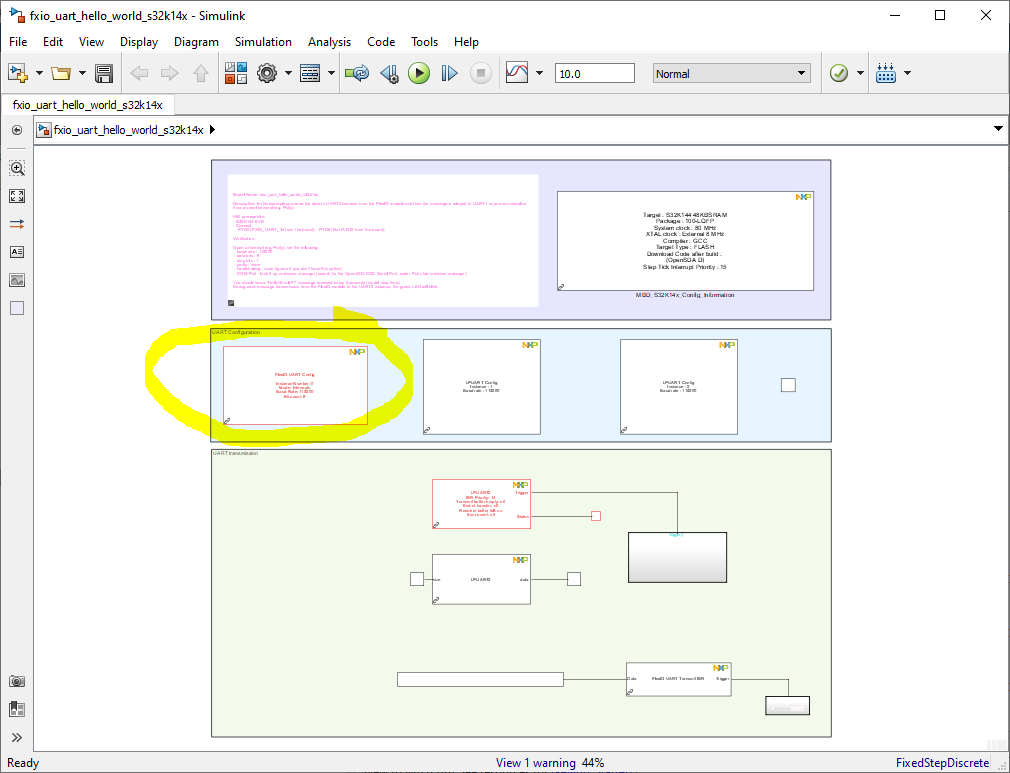Select the annotation tool in the palette sidebar
This screenshot has width=1010, height=773.
coord(16,252)
